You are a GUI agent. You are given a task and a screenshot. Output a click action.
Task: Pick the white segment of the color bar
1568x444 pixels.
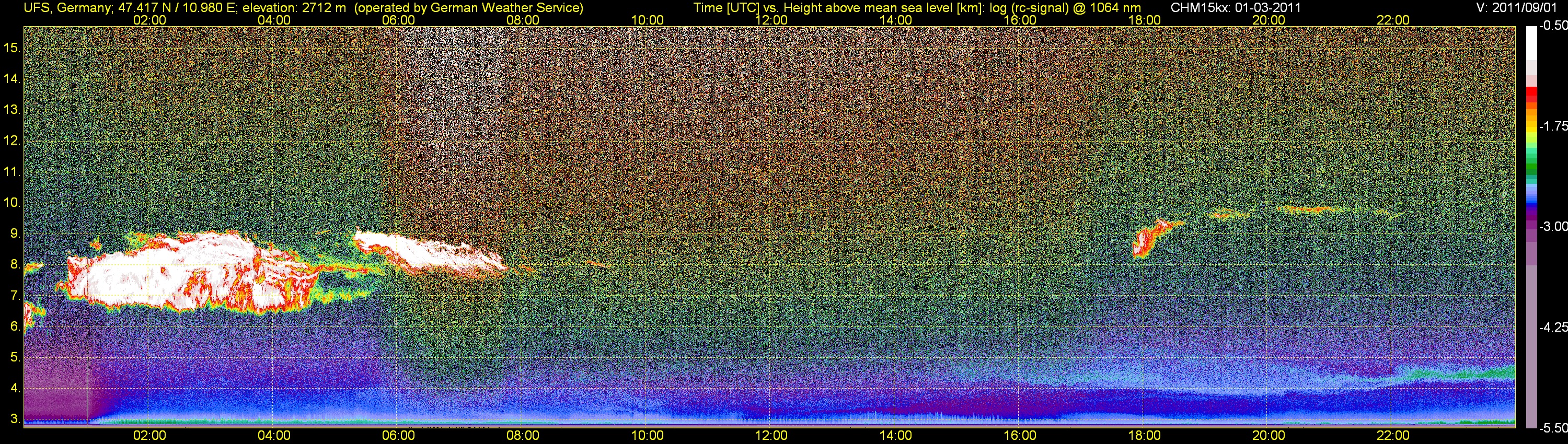coord(1531,43)
